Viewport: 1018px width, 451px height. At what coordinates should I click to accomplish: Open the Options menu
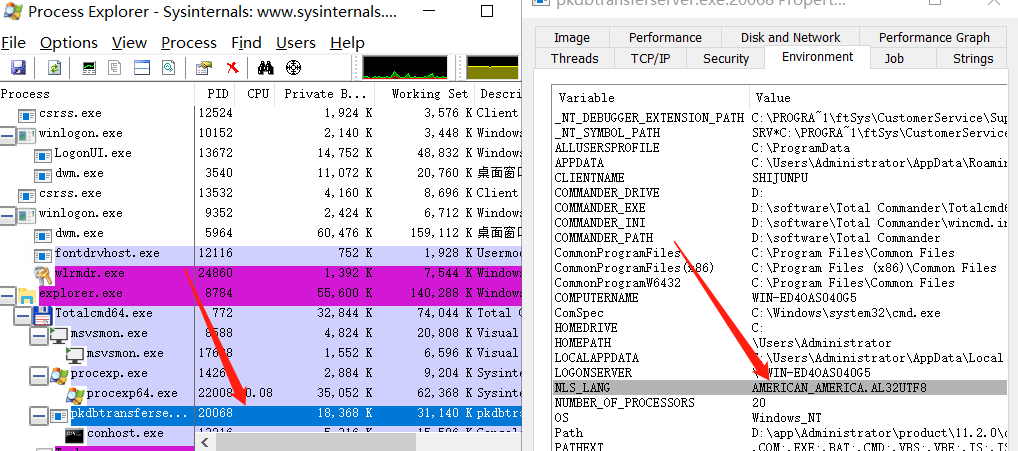coord(69,43)
